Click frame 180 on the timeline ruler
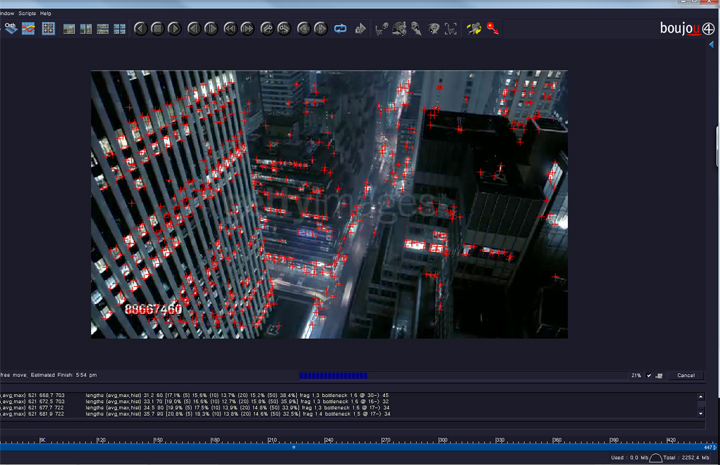Image resolution: width=720 pixels, height=465 pixels. pyautogui.click(x=215, y=440)
